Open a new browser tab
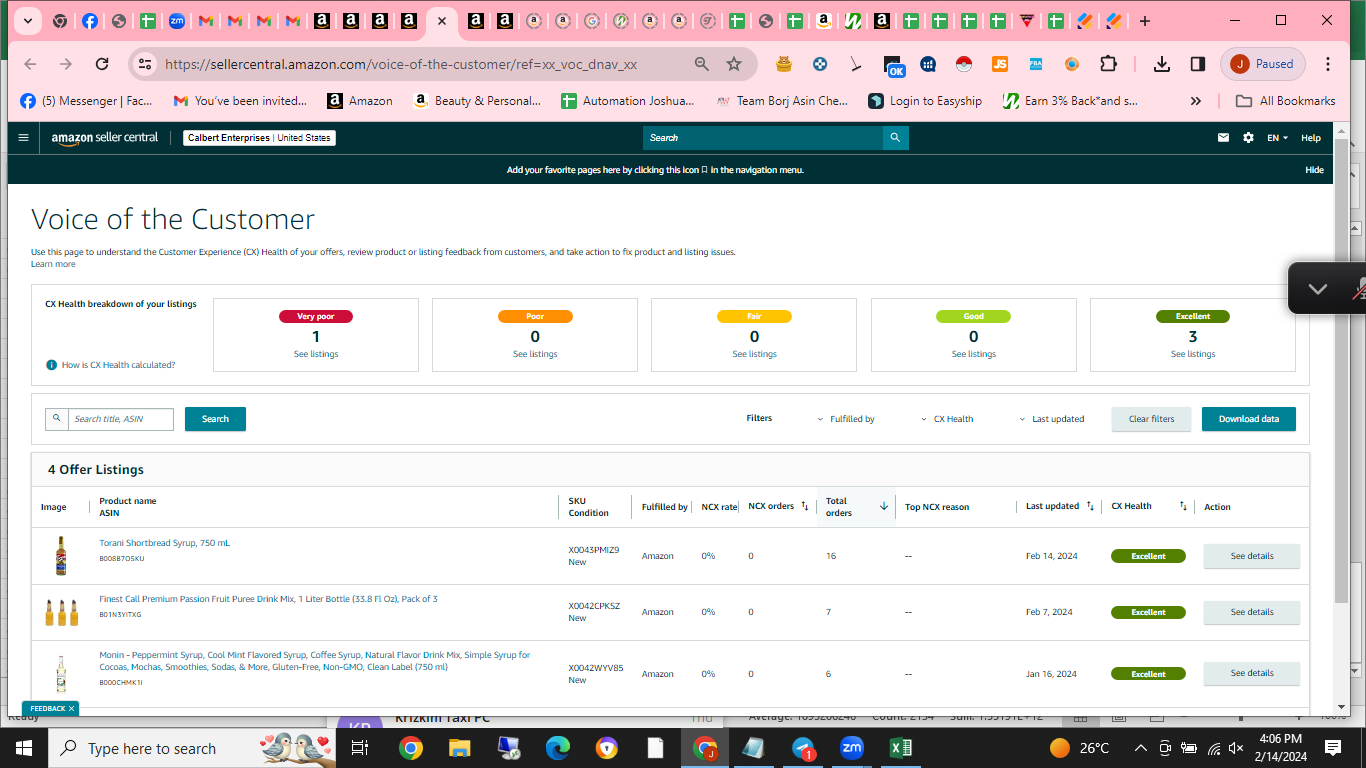 [1145, 21]
